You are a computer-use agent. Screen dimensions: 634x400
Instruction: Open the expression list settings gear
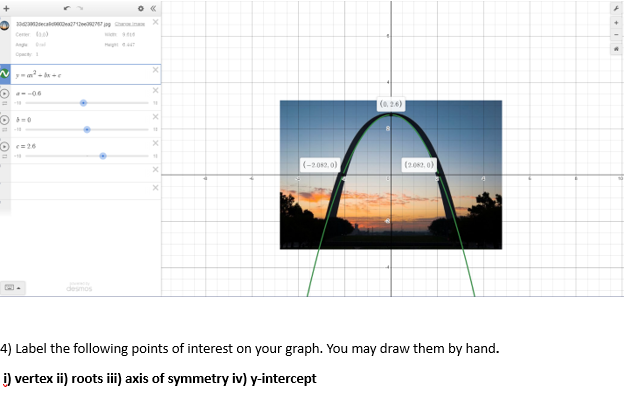[141, 8]
